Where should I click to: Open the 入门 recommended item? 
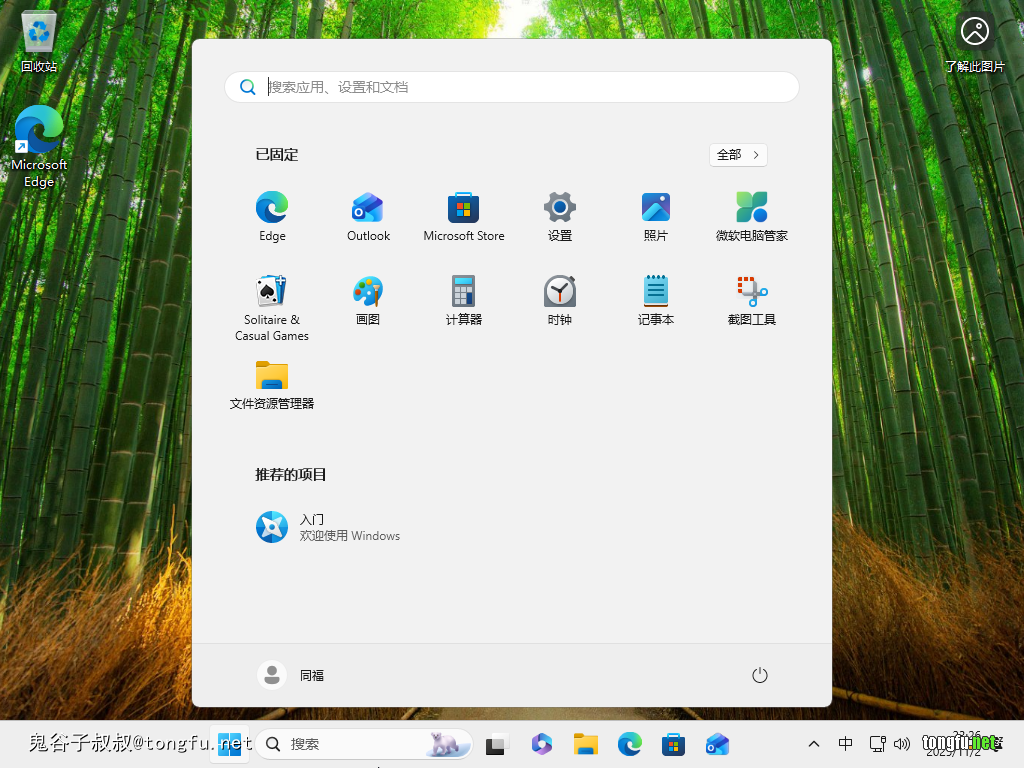(x=328, y=527)
